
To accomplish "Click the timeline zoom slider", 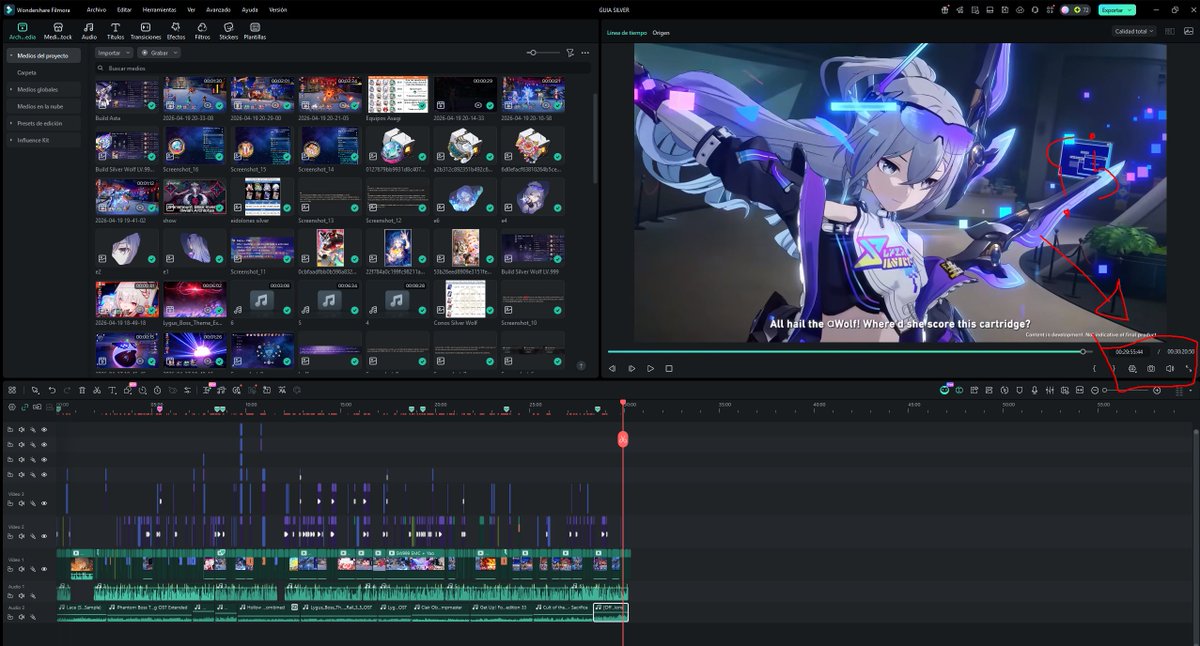I will [x=1125, y=390].
